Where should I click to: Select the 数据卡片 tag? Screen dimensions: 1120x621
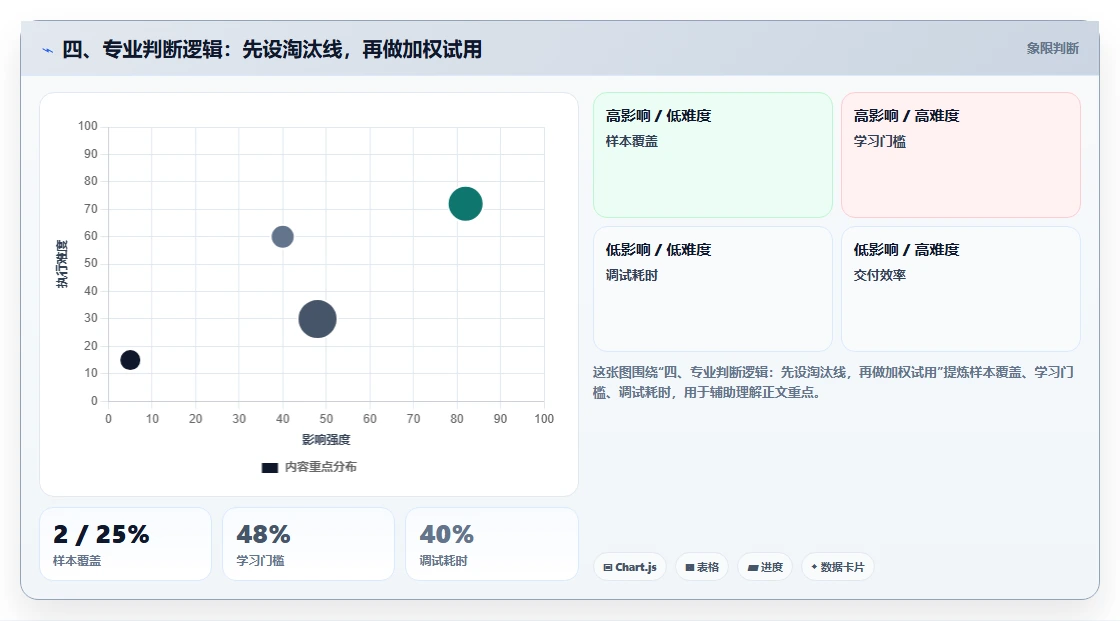[x=838, y=567]
